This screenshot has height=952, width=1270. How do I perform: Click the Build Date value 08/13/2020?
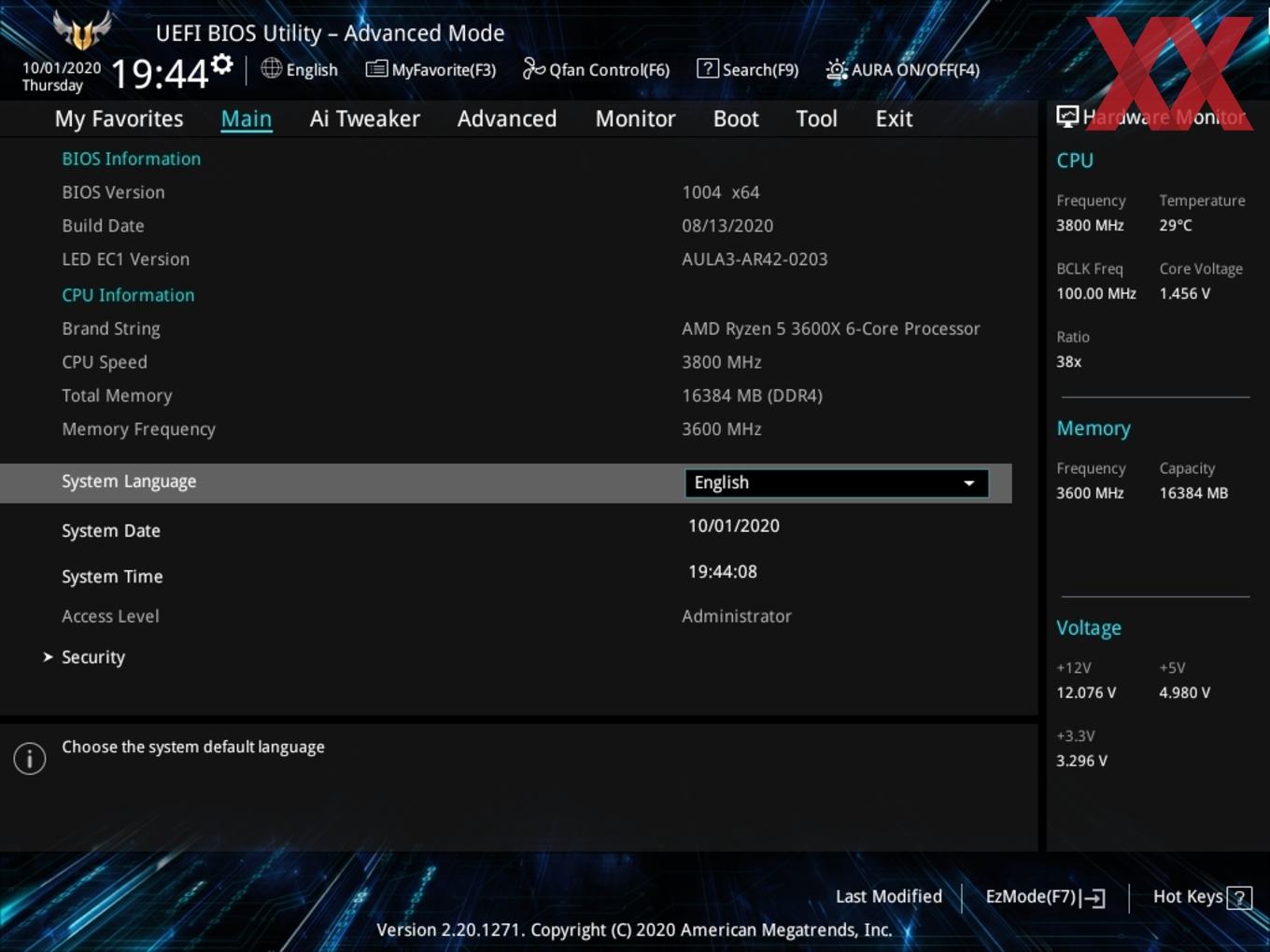point(727,226)
